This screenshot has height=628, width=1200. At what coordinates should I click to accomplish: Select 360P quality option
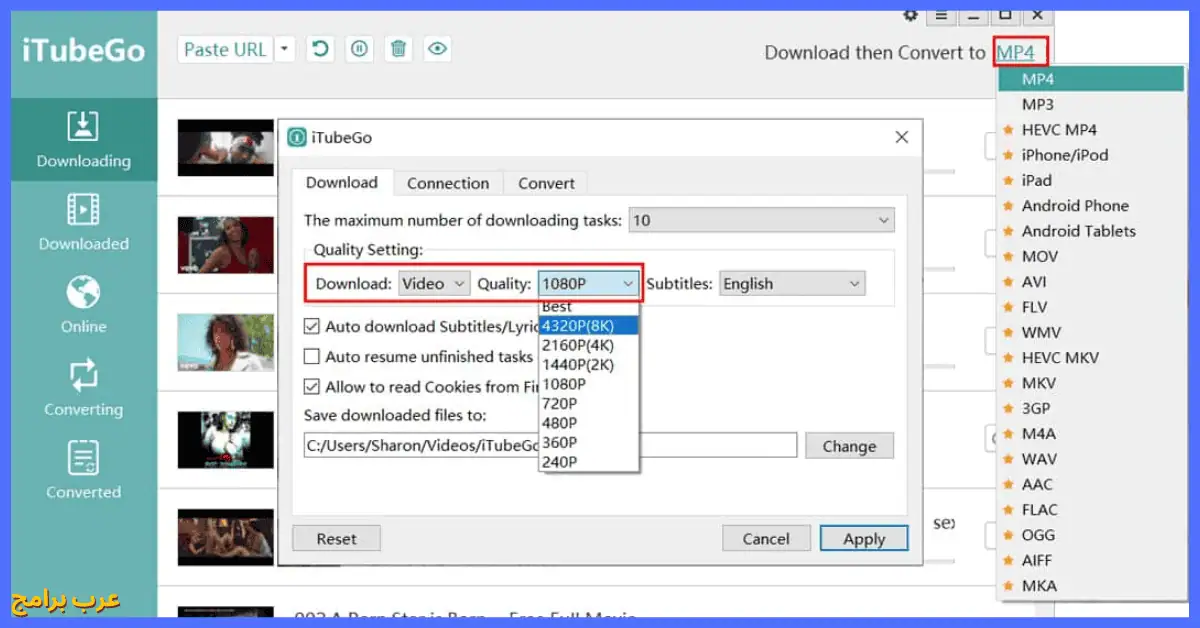[589, 443]
